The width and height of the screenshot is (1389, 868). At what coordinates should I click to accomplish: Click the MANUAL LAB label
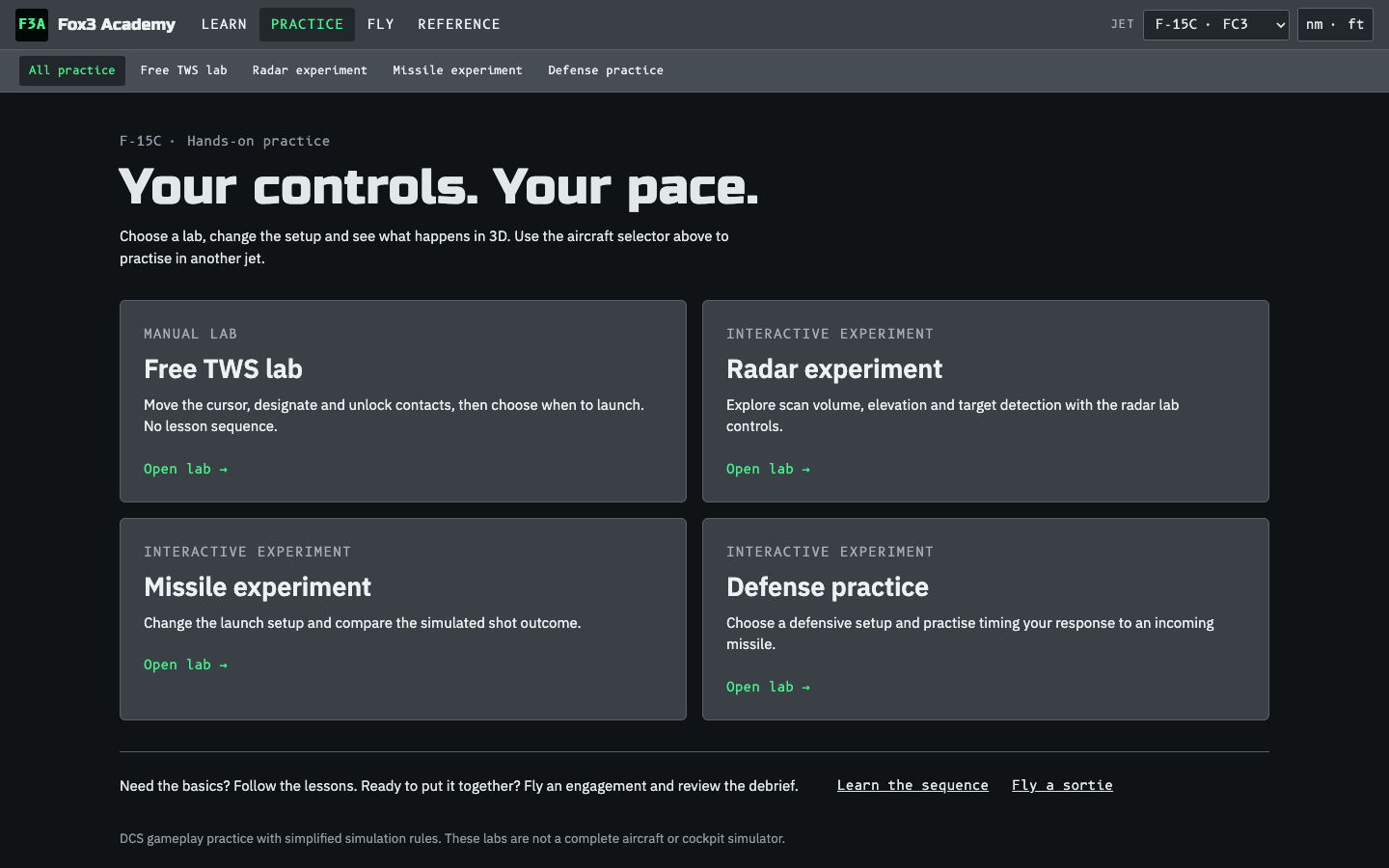[190, 334]
